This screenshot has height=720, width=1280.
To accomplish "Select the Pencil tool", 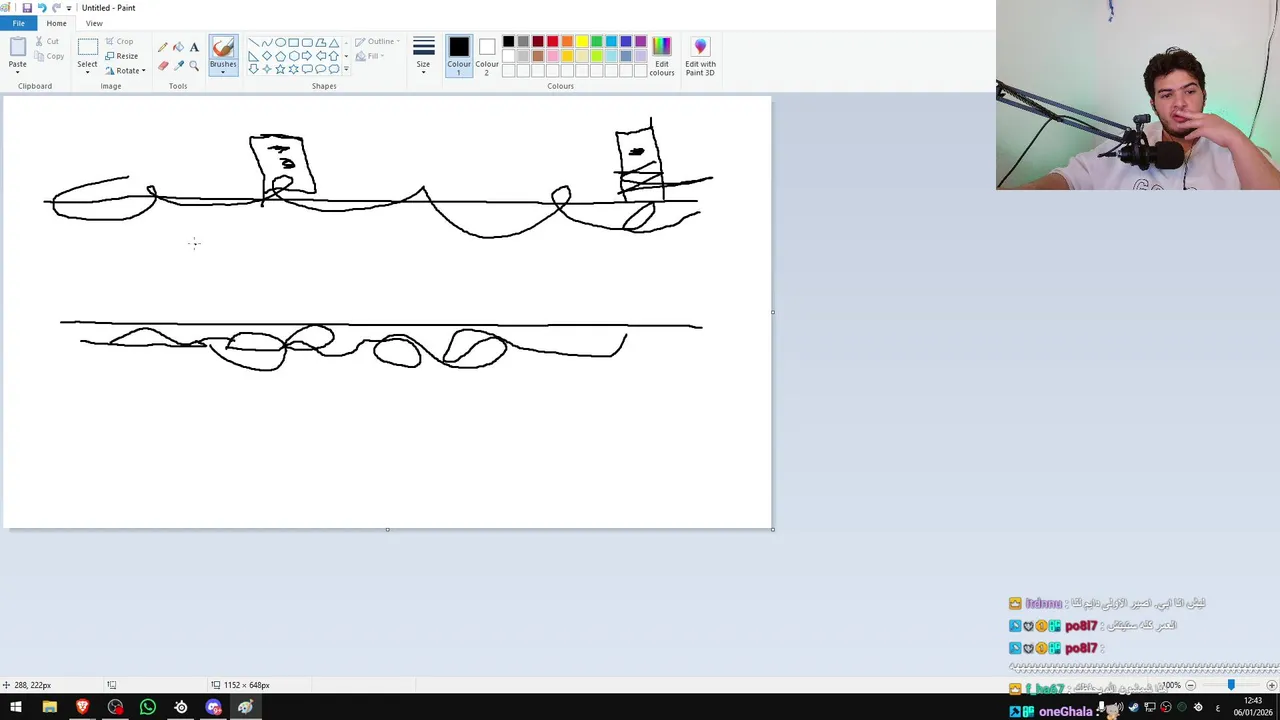I will click(x=162, y=47).
